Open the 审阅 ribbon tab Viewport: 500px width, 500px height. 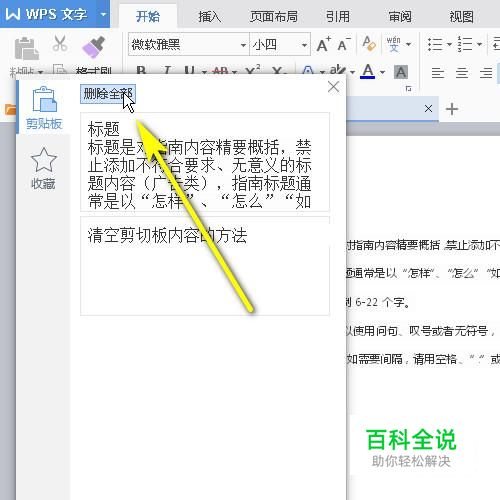(400, 16)
